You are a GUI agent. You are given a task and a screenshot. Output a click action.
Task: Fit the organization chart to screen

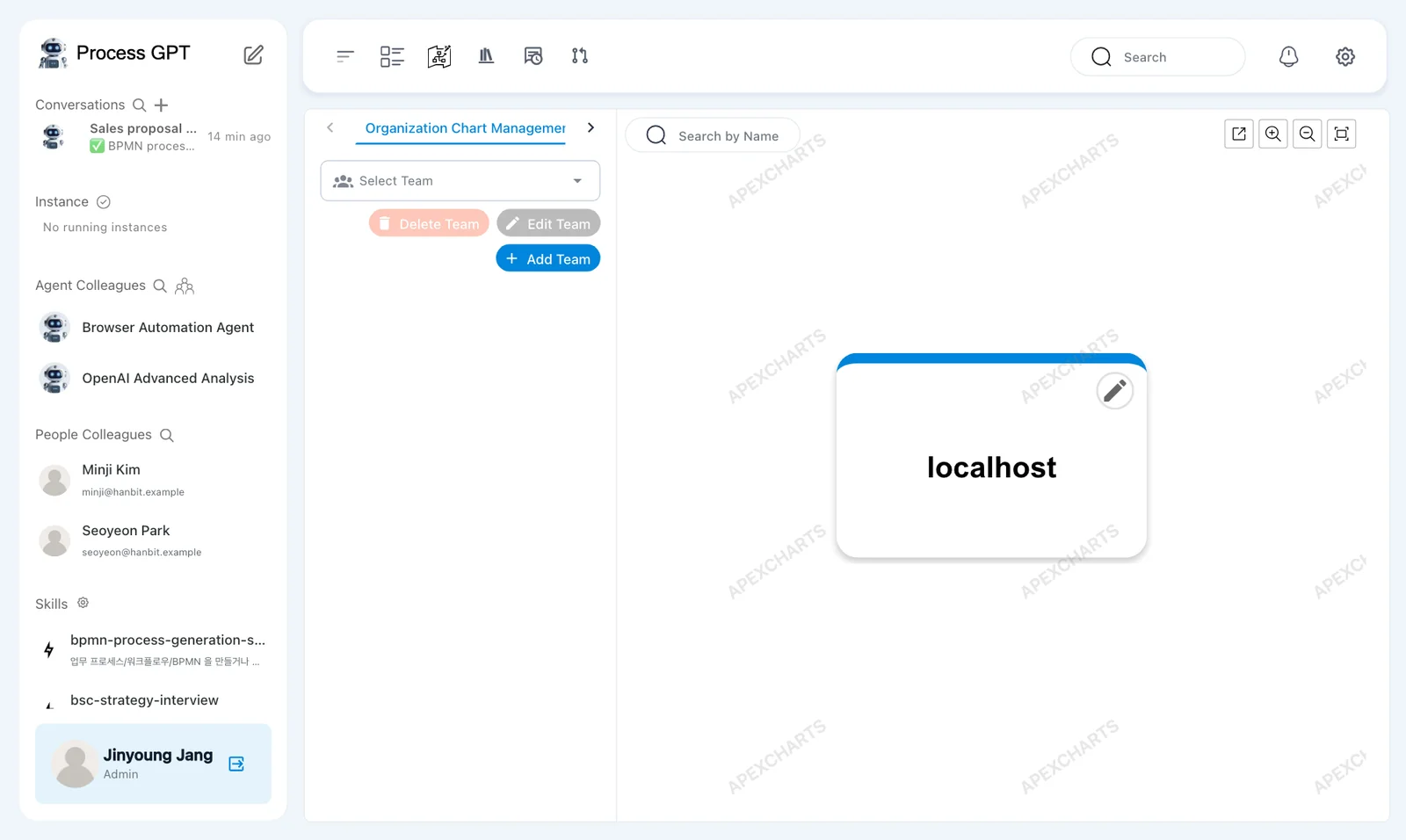pyautogui.click(x=1342, y=134)
